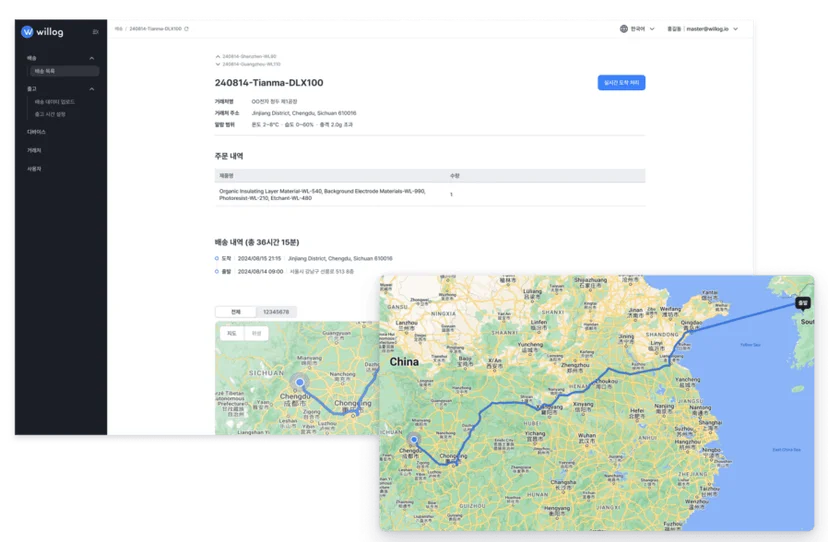Open the 거래처 sidebar menu
Image resolution: width=828 pixels, height=542 pixels.
point(34,151)
